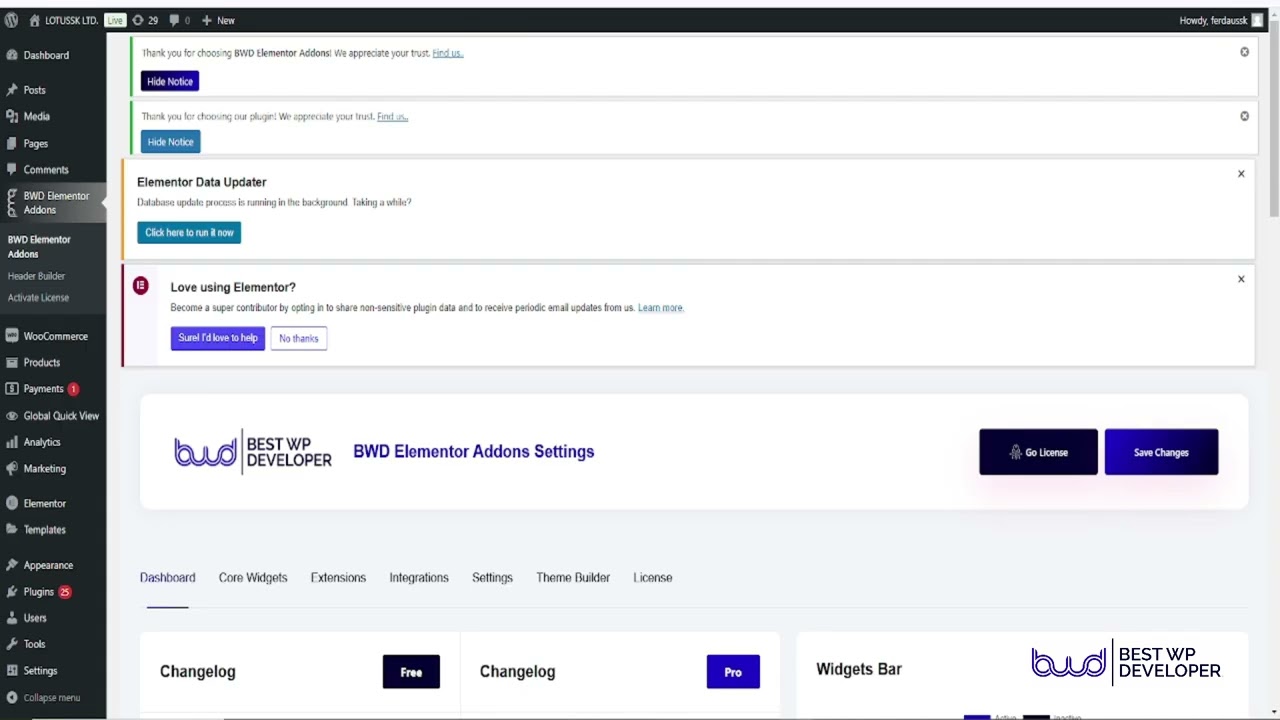Open Activate License submenu item
This screenshot has width=1280, height=720.
tap(38, 297)
